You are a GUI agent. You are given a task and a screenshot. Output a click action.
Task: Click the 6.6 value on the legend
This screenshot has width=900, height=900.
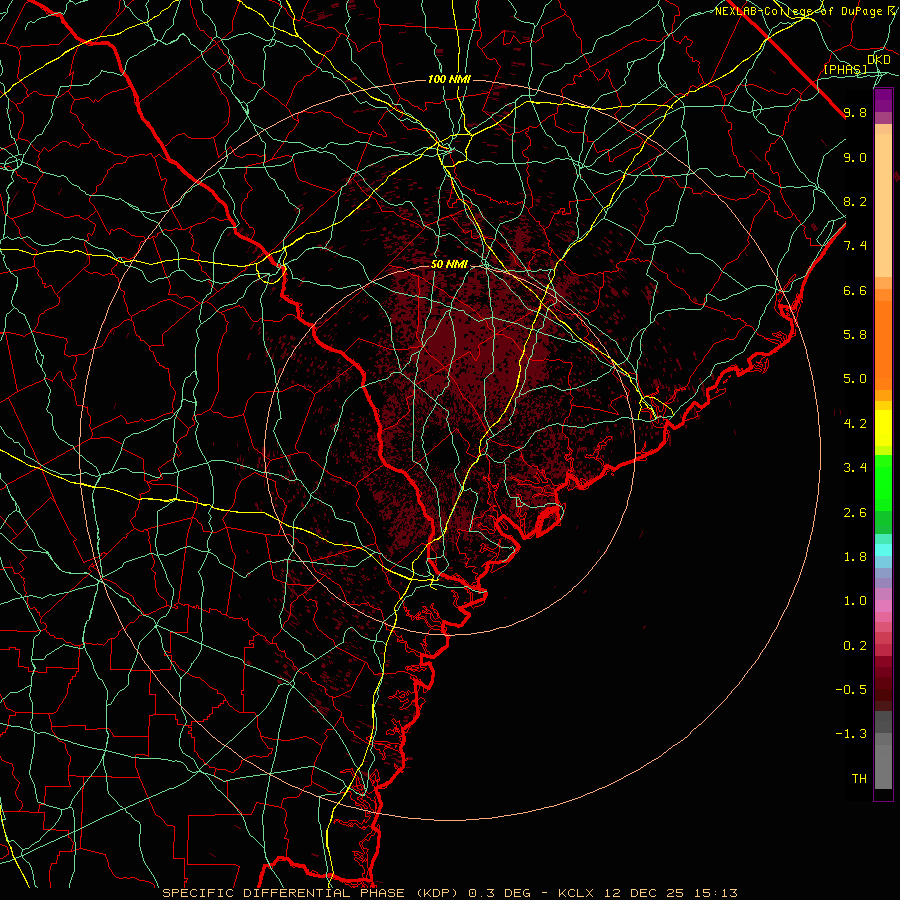(855, 290)
